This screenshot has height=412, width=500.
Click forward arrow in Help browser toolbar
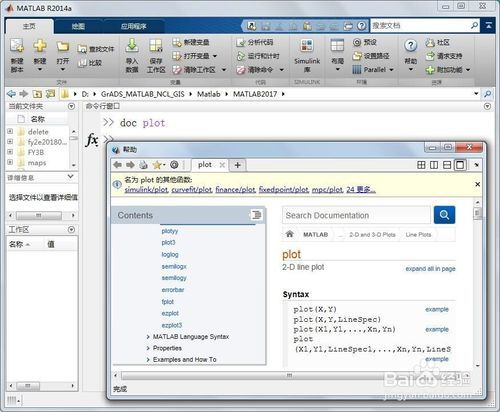(130, 165)
